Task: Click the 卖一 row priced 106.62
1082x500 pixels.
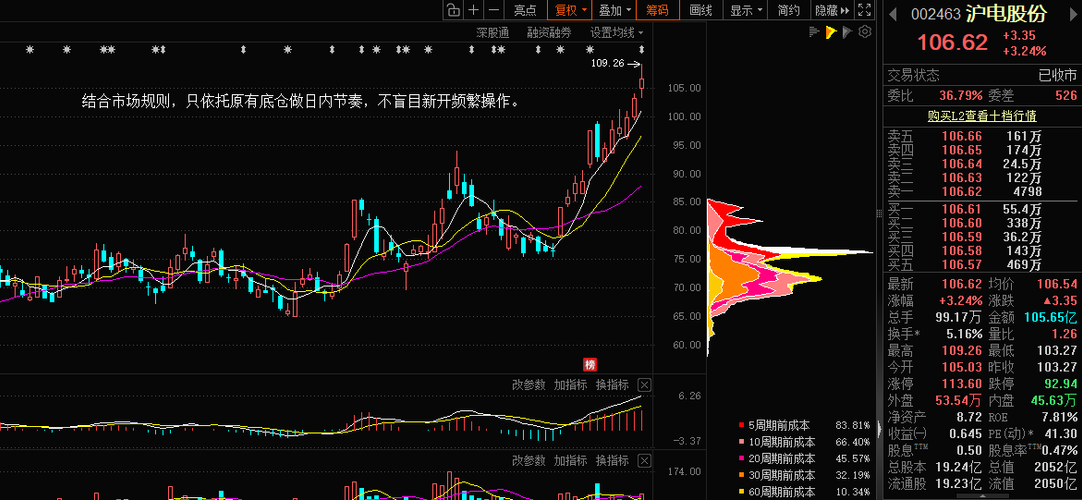Action: pos(982,192)
